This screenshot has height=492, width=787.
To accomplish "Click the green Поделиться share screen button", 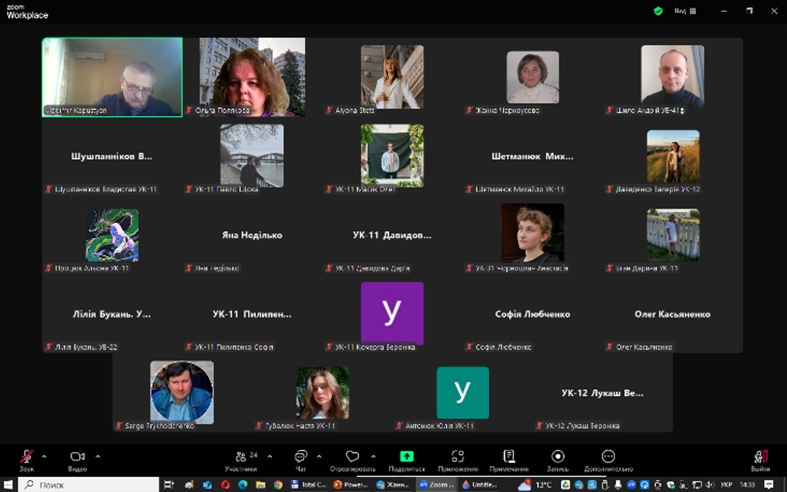I will click(406, 459).
